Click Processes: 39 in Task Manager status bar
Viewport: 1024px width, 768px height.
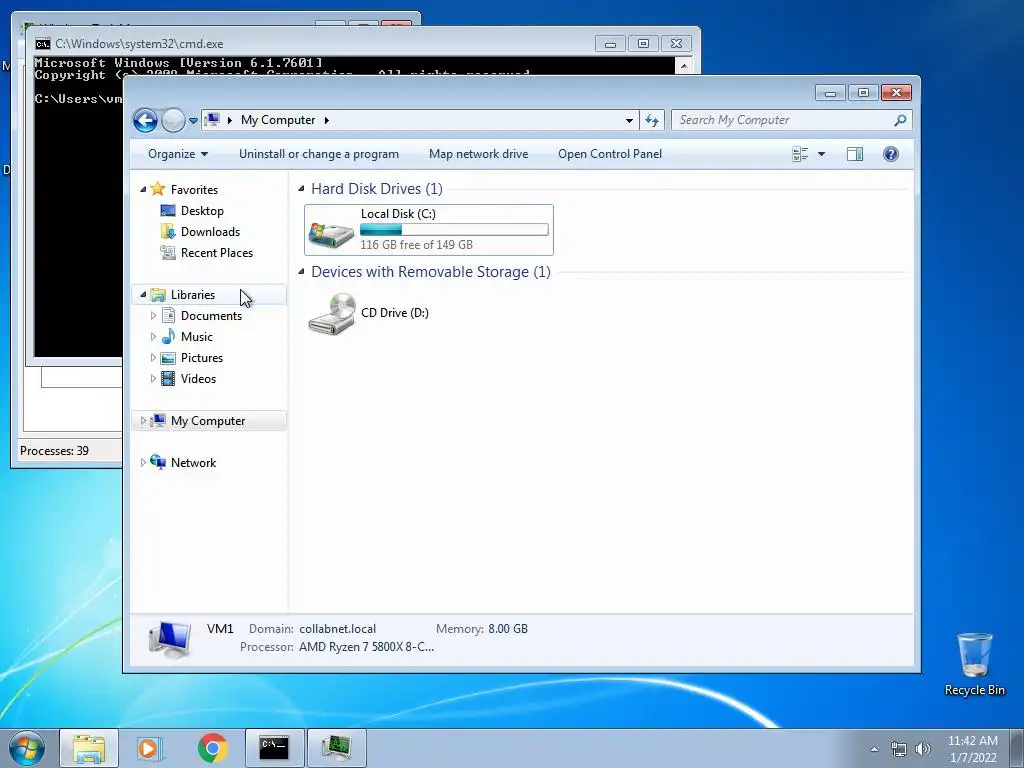54,451
